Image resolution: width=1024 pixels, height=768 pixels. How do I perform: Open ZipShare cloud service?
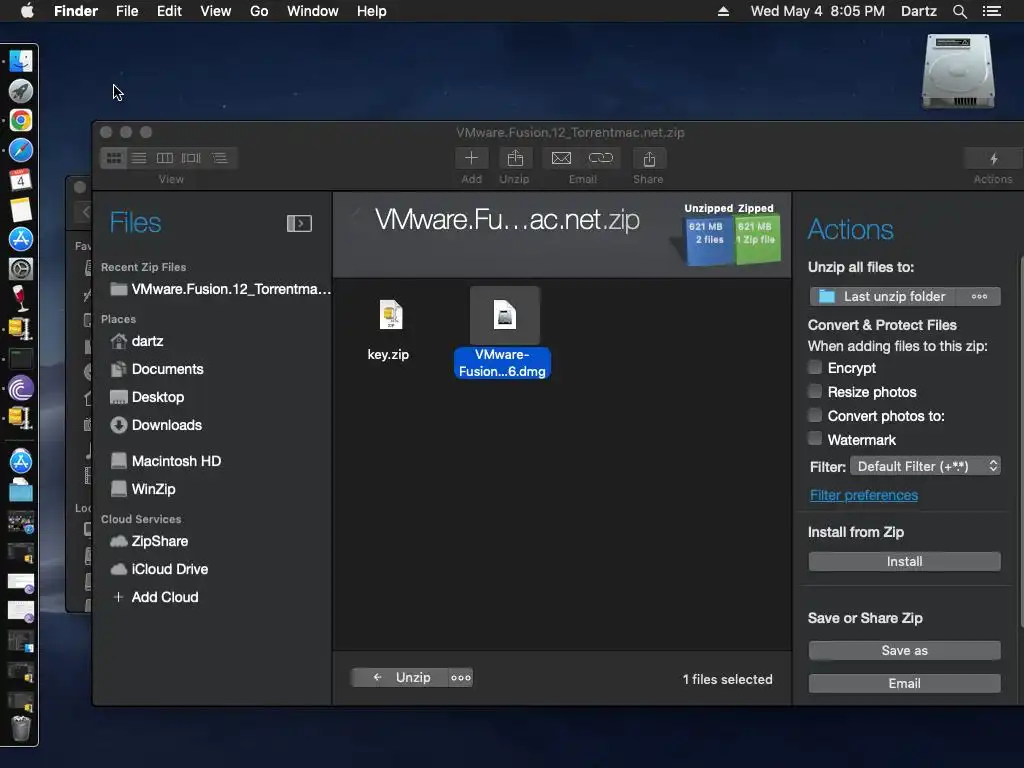pyautogui.click(x=150, y=541)
